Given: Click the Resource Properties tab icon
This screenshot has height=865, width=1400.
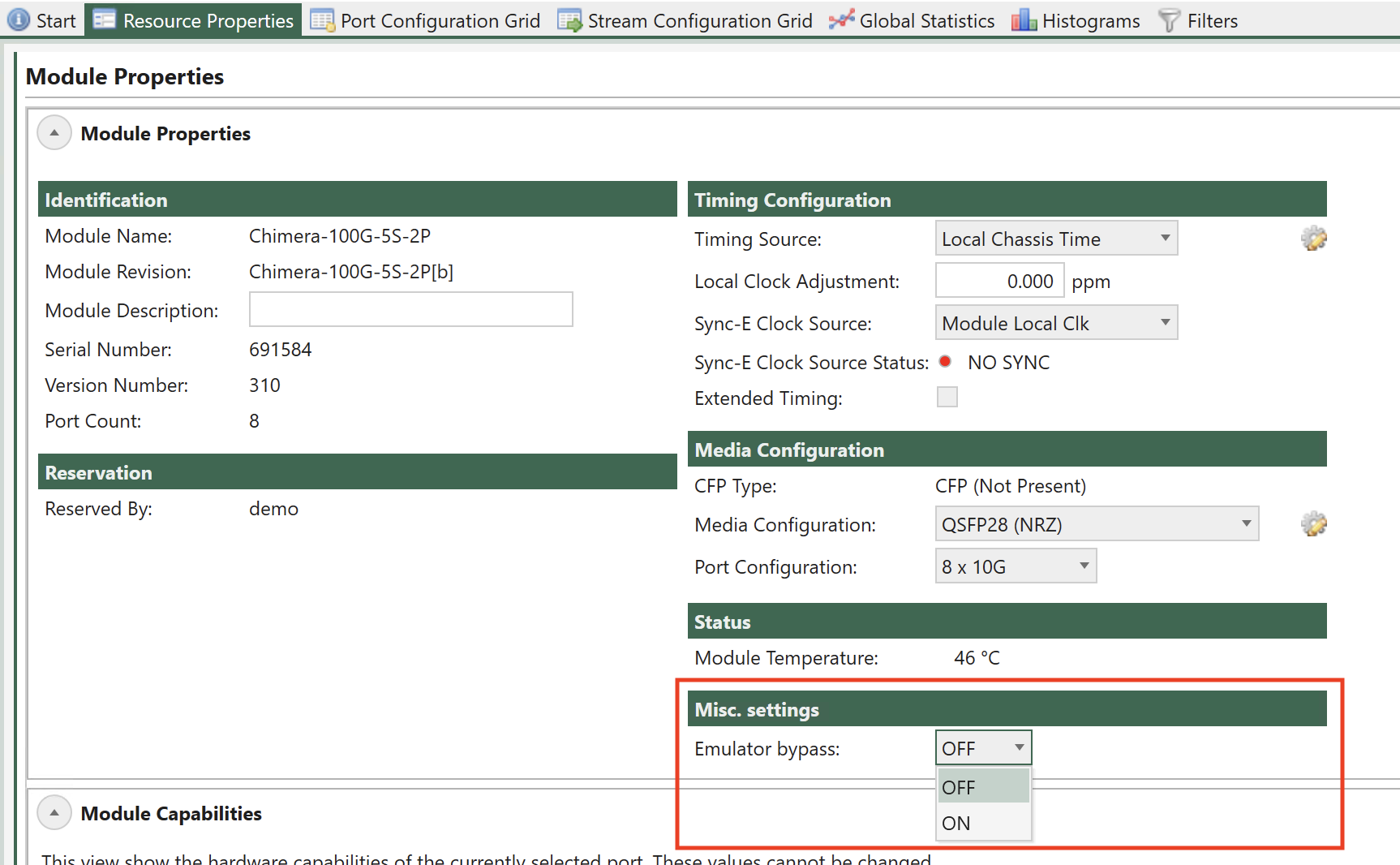Looking at the screenshot, I should point(105,20).
